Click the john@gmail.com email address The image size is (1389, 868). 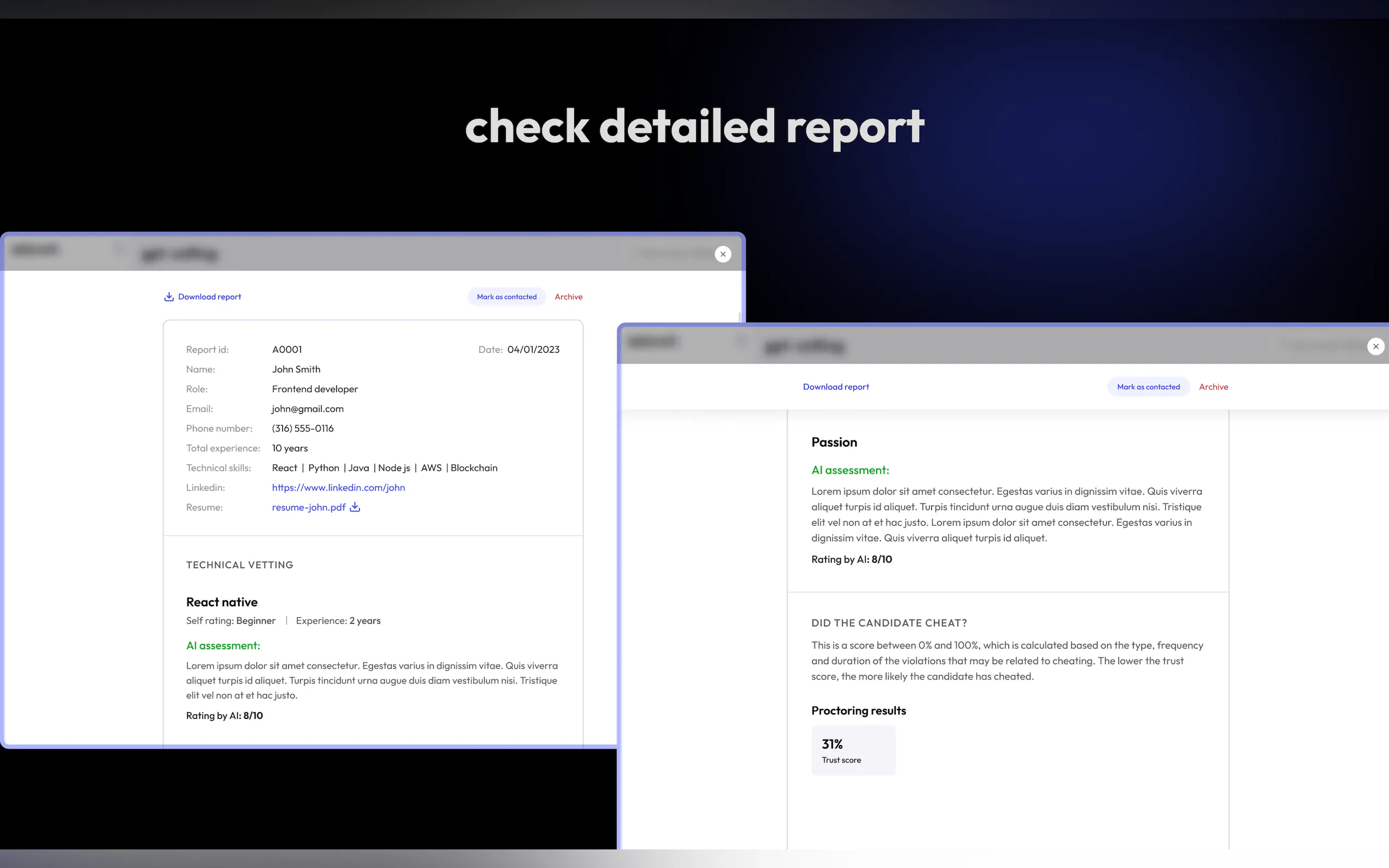tap(308, 409)
